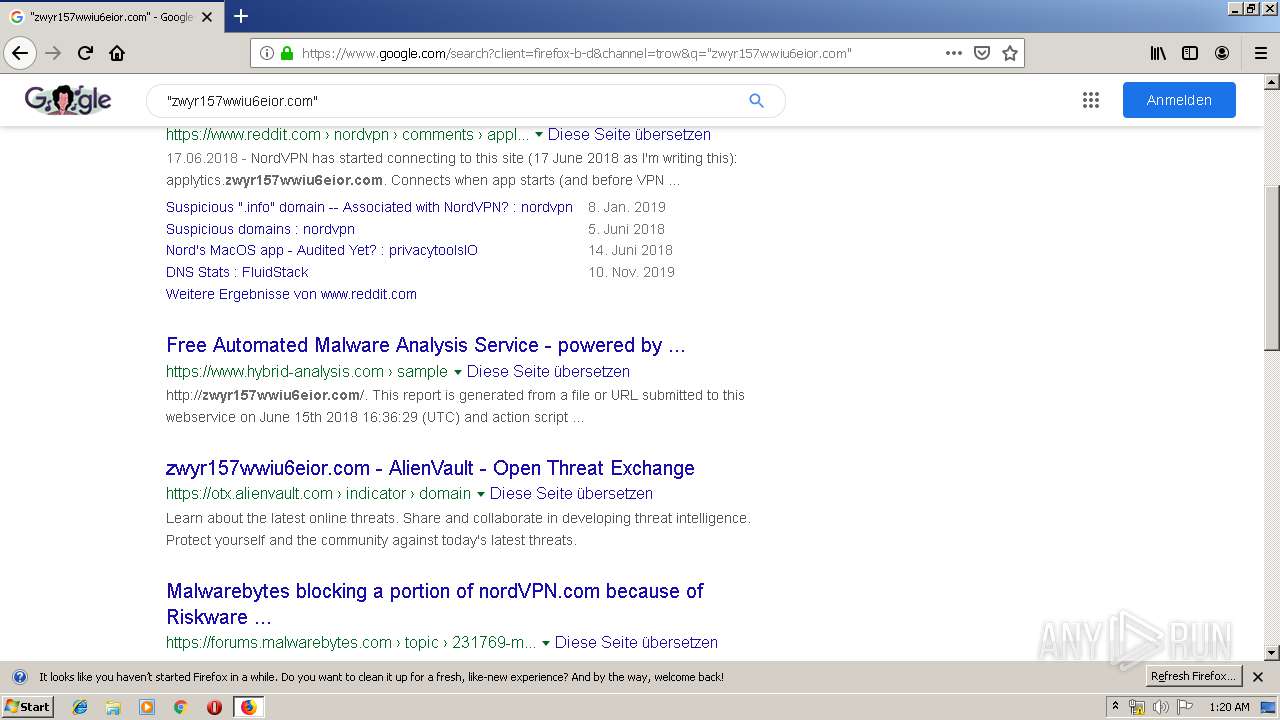The width and height of the screenshot is (1280, 720).
Task: Dismiss the Firefox refresh notification bar
Action: (1258, 677)
